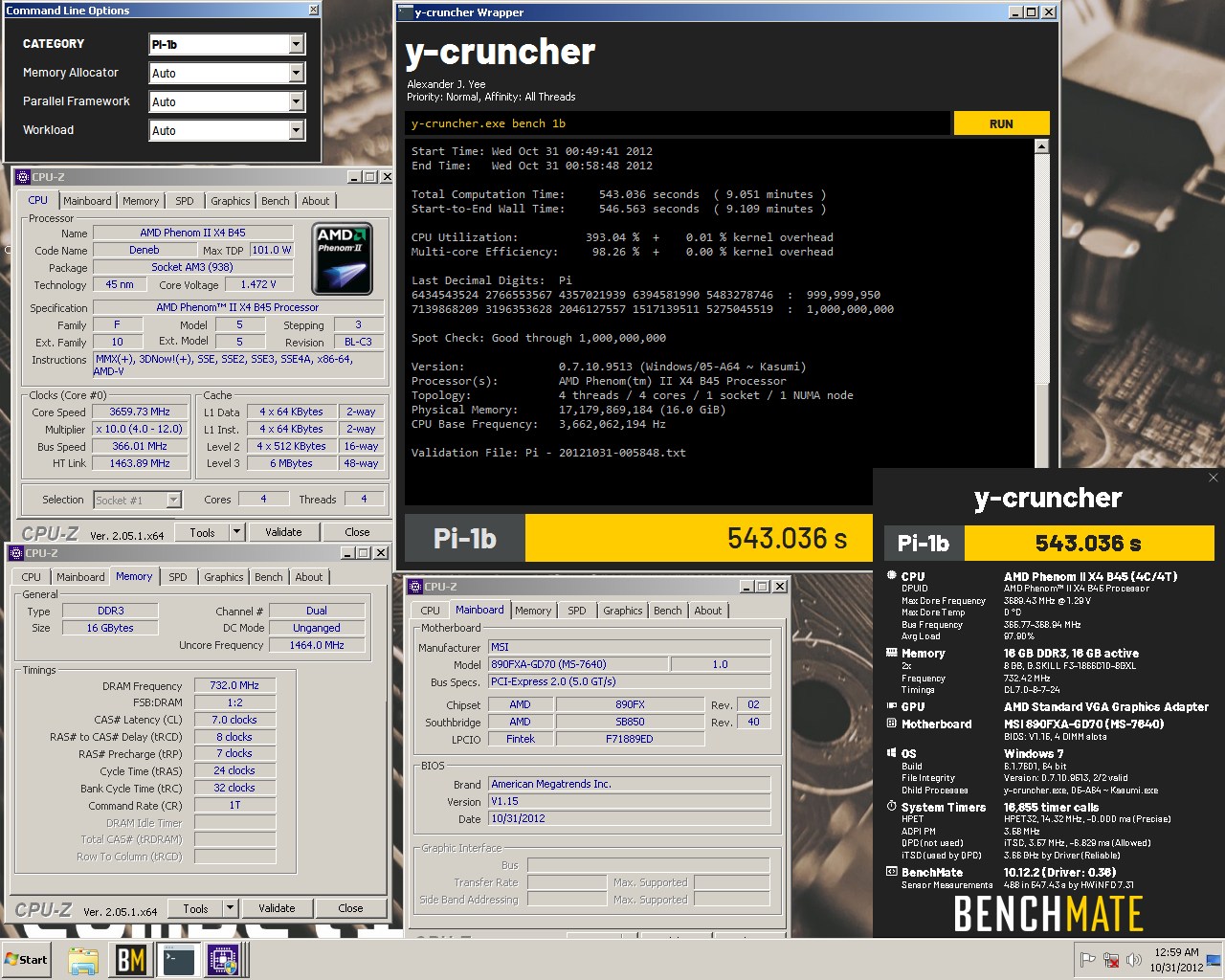Screen dimensions: 1225x980
Task: Select CPU tab in the Mainboard CPU-Z window
Action: pyautogui.click(x=431, y=611)
